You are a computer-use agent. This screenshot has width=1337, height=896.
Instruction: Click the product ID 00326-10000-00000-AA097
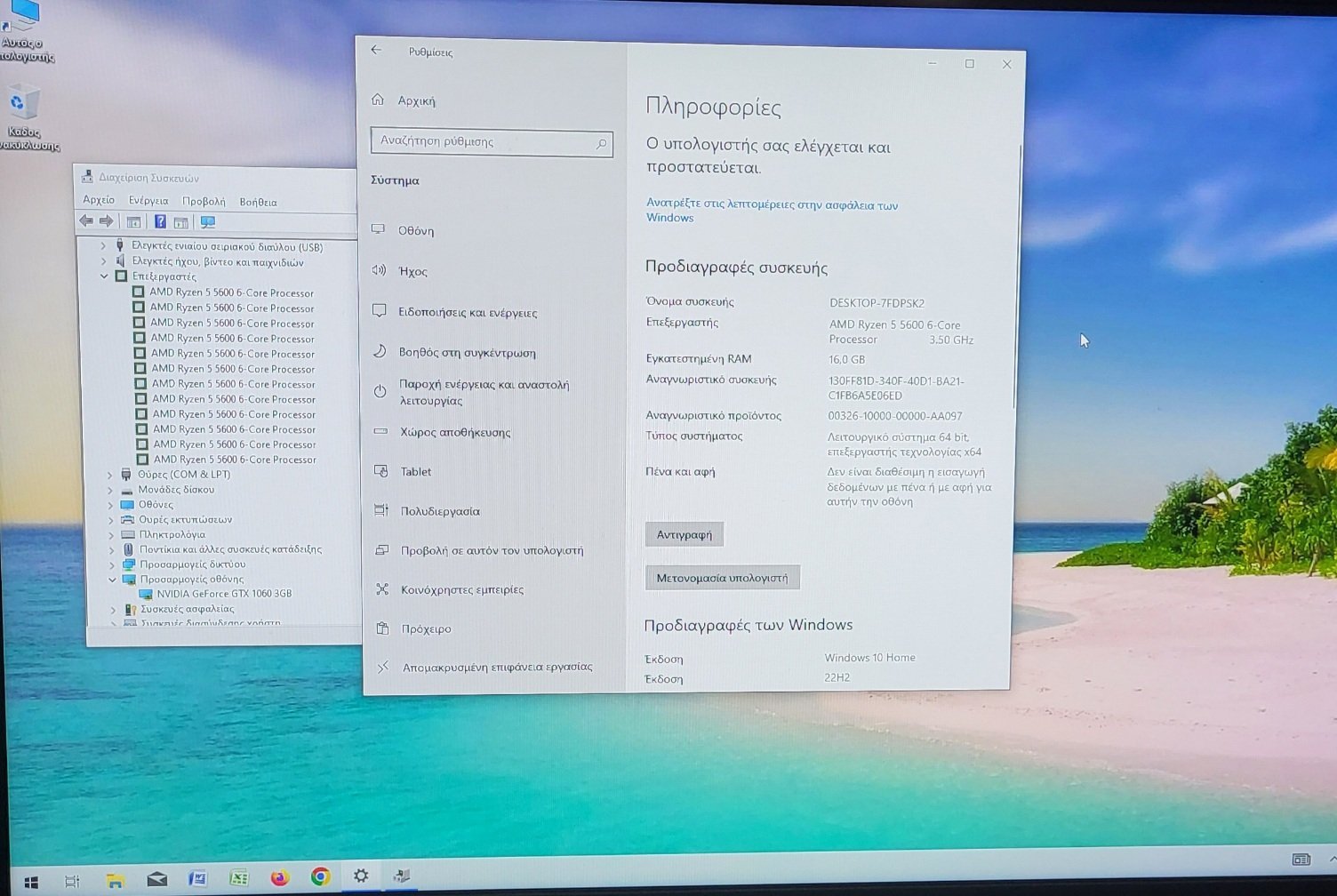[x=895, y=416]
